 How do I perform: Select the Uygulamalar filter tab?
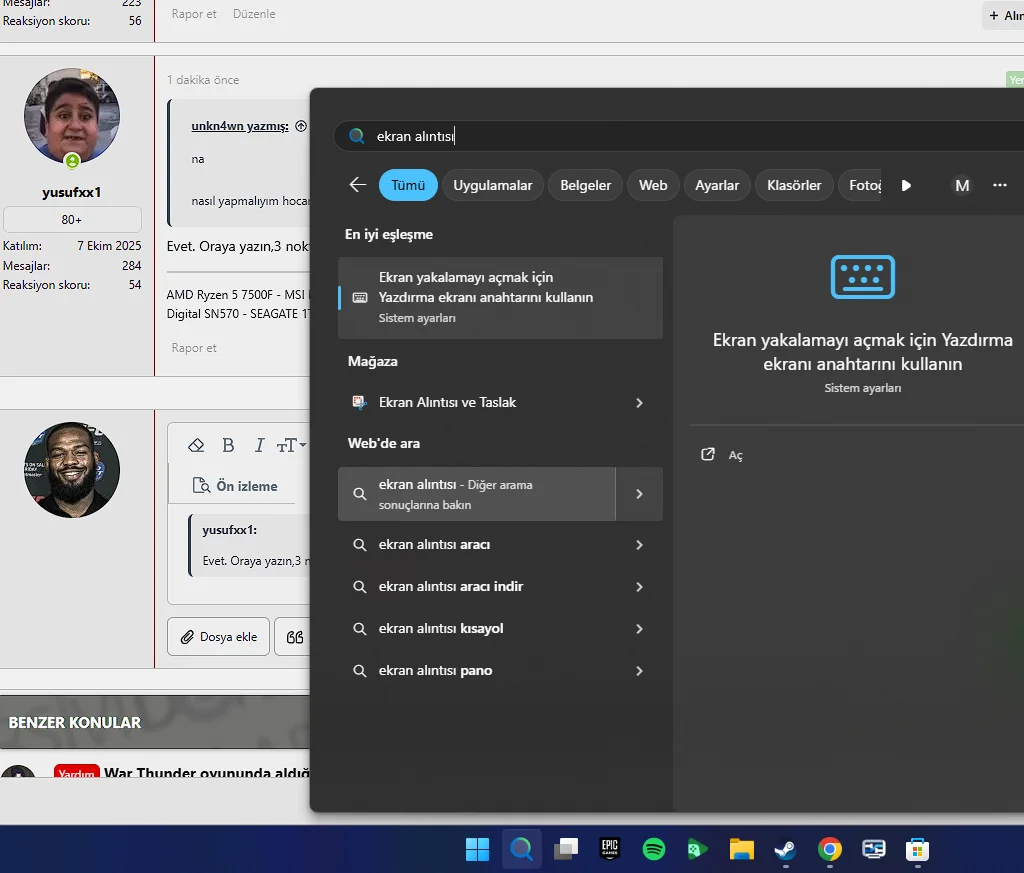[x=493, y=185]
